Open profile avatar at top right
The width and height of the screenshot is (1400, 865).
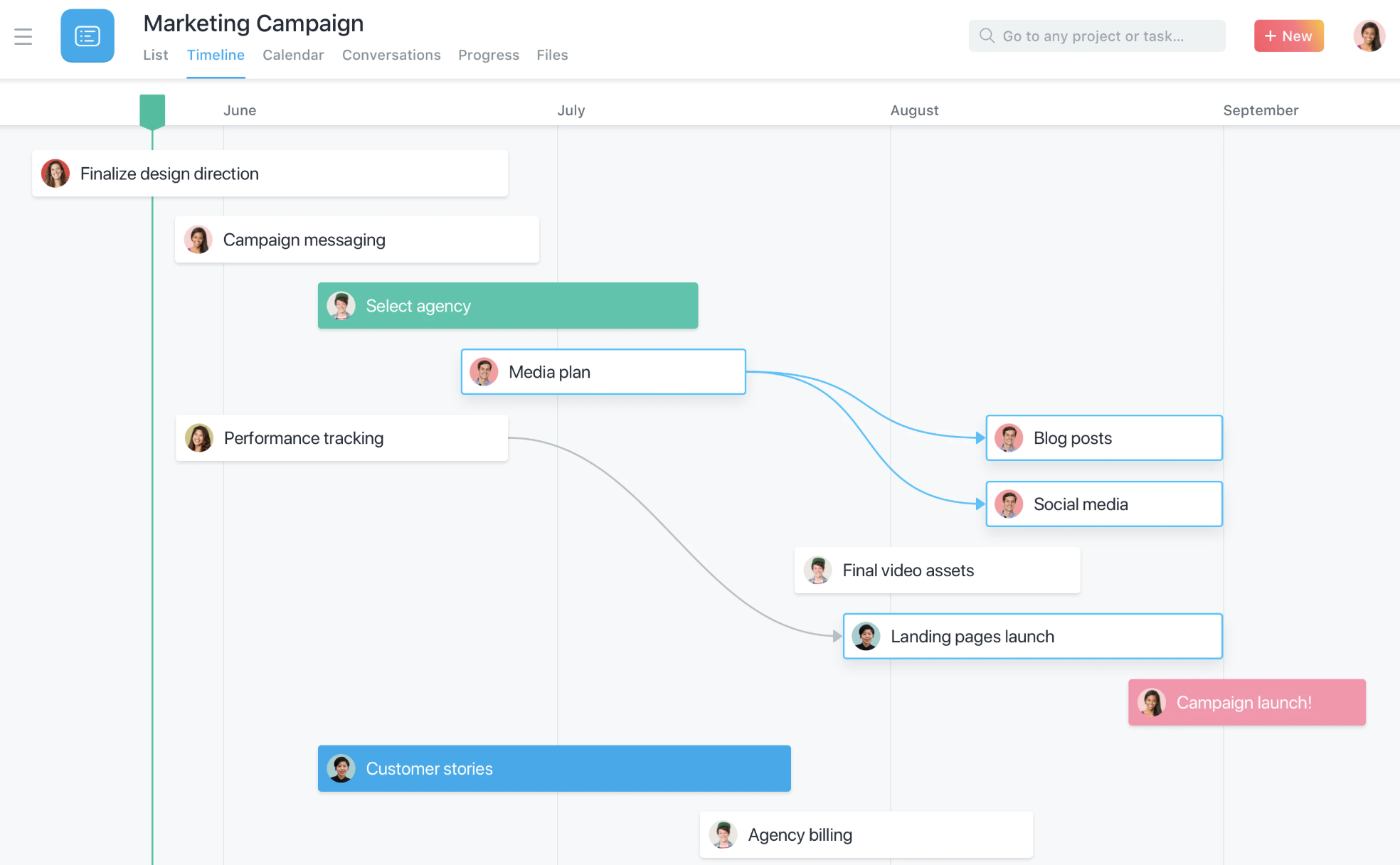pos(1369,36)
